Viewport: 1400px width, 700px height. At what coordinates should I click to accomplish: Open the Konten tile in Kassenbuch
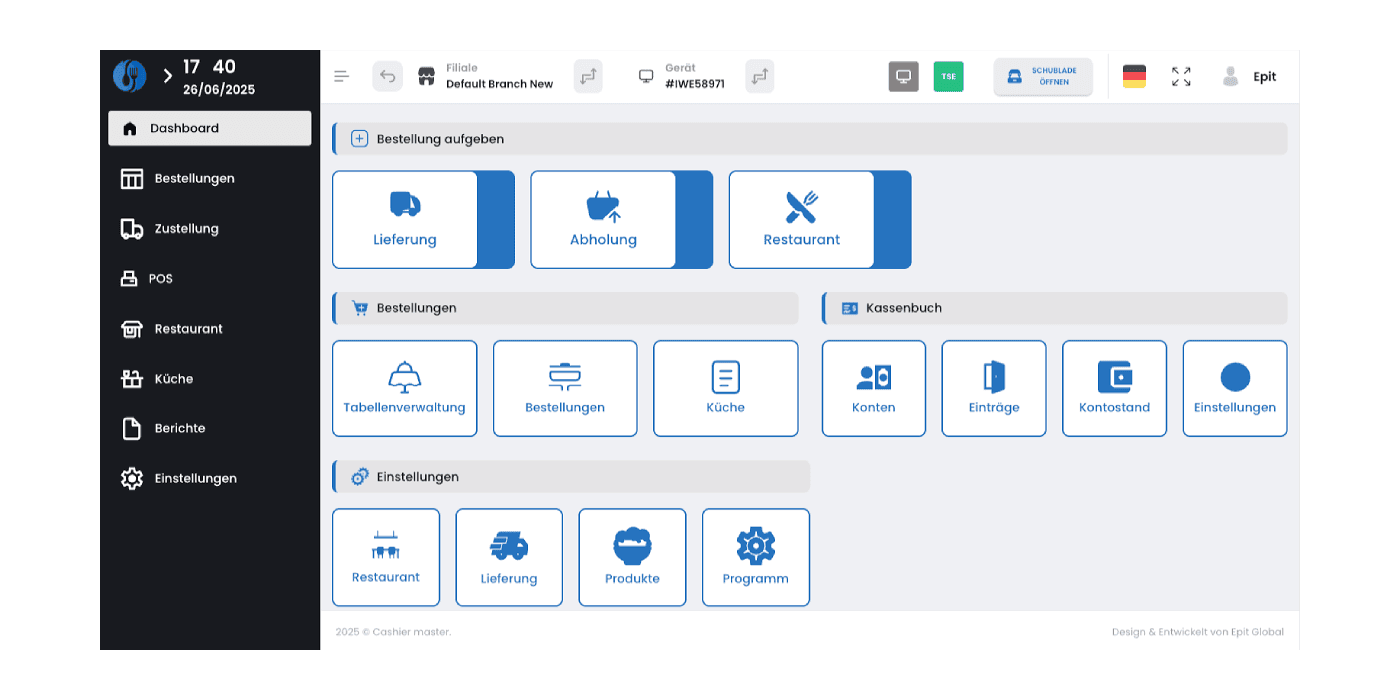coord(873,388)
